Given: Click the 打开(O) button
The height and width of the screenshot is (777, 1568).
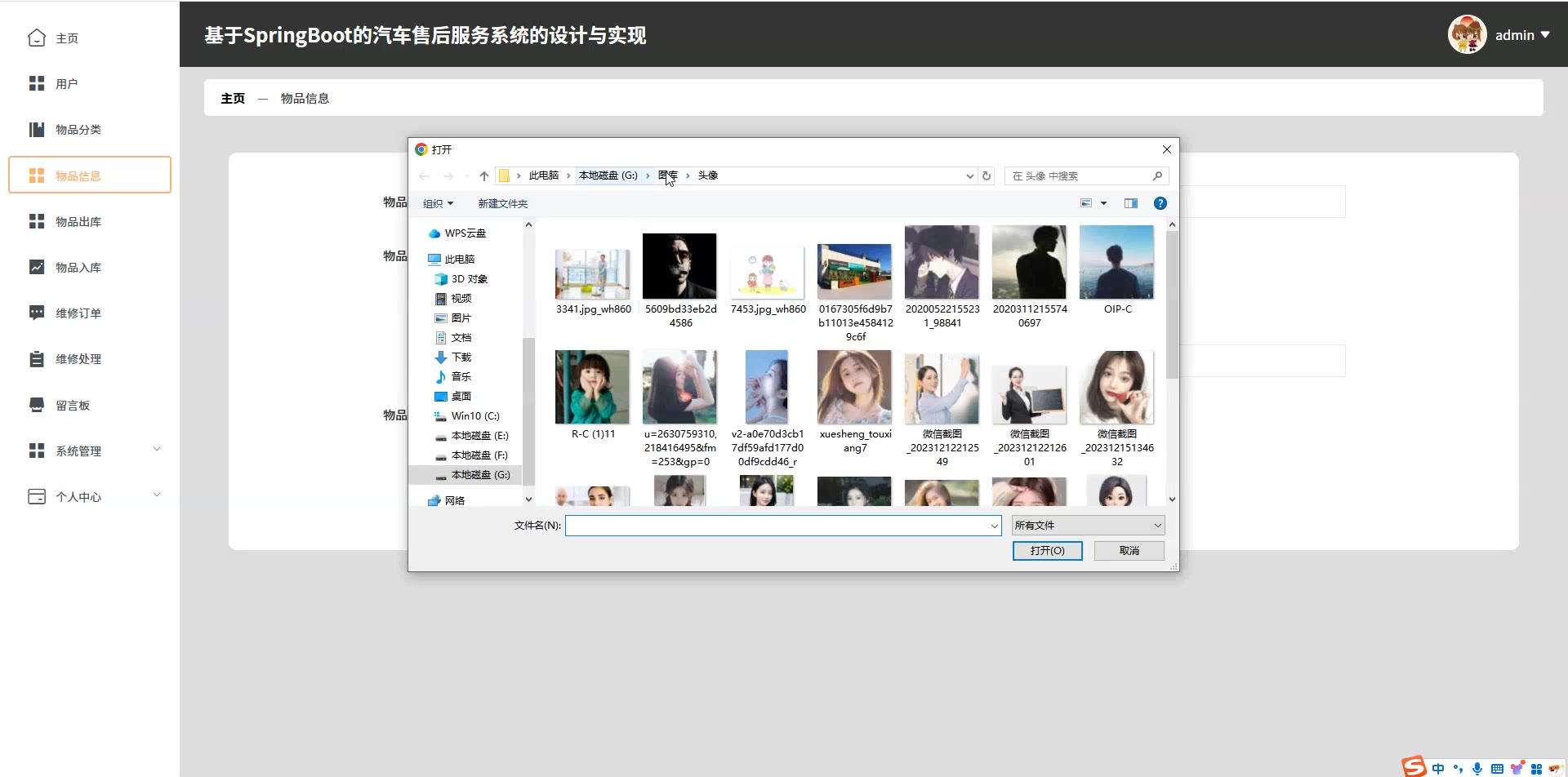Looking at the screenshot, I should point(1047,551).
